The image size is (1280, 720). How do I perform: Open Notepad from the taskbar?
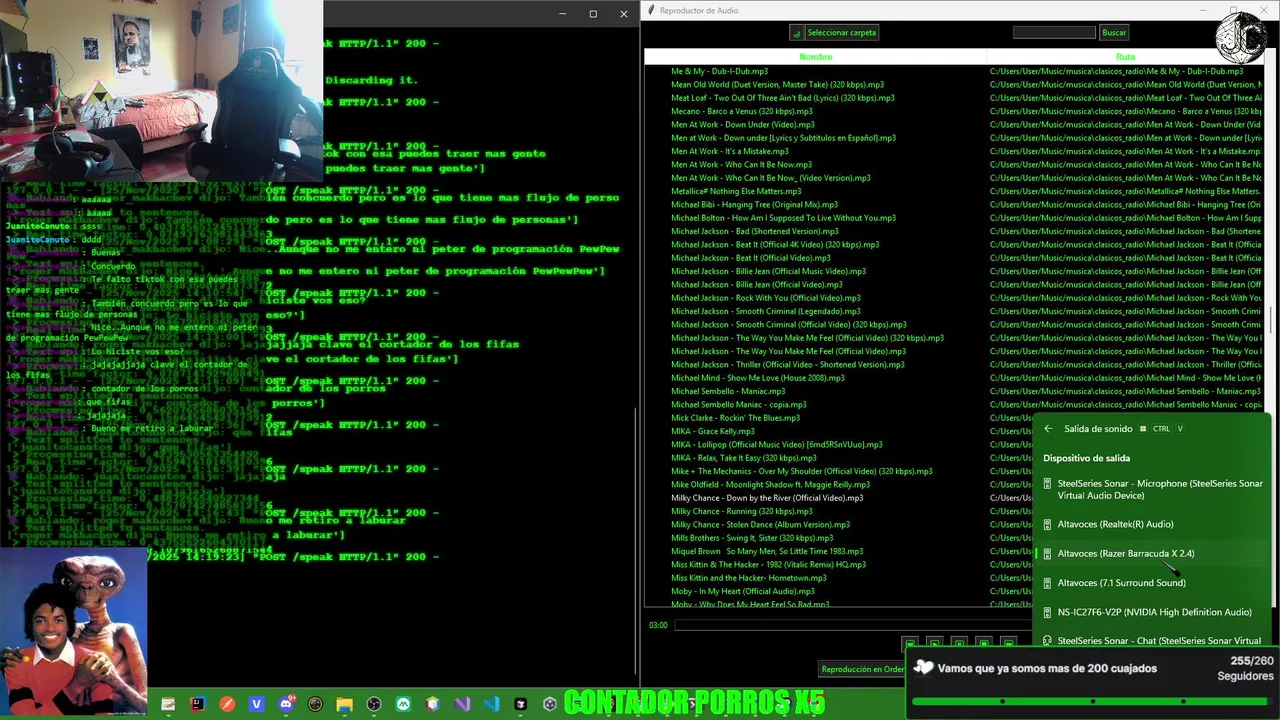[x=168, y=704]
